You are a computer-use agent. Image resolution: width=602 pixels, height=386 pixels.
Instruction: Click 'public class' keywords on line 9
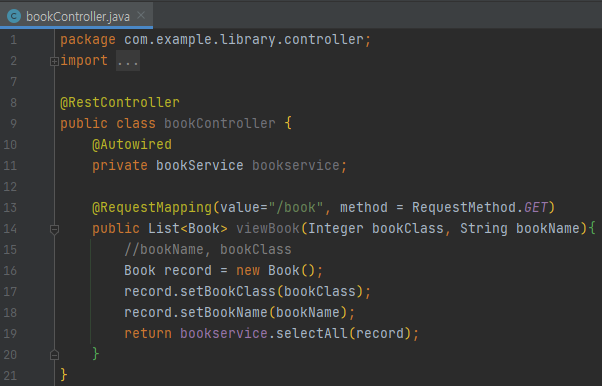point(108,124)
